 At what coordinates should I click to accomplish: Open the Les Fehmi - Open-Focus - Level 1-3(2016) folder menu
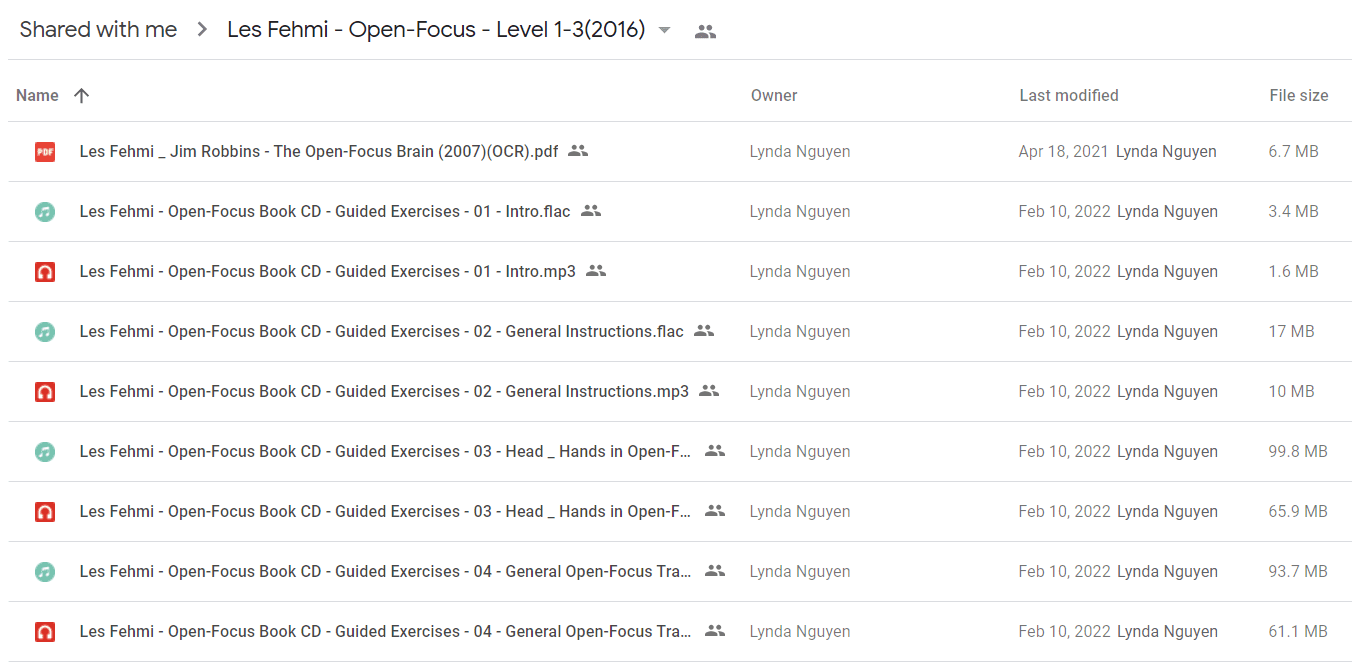pyautogui.click(x=436, y=30)
